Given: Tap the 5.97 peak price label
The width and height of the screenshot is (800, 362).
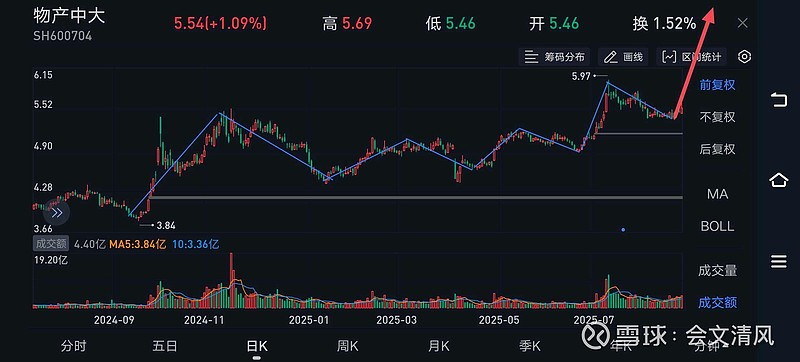Looking at the screenshot, I should (x=582, y=76).
